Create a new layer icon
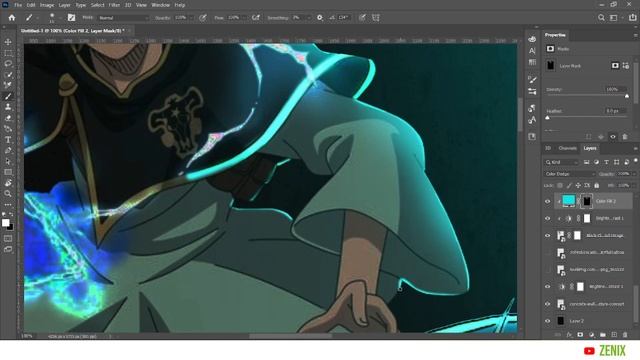 (x=614, y=335)
